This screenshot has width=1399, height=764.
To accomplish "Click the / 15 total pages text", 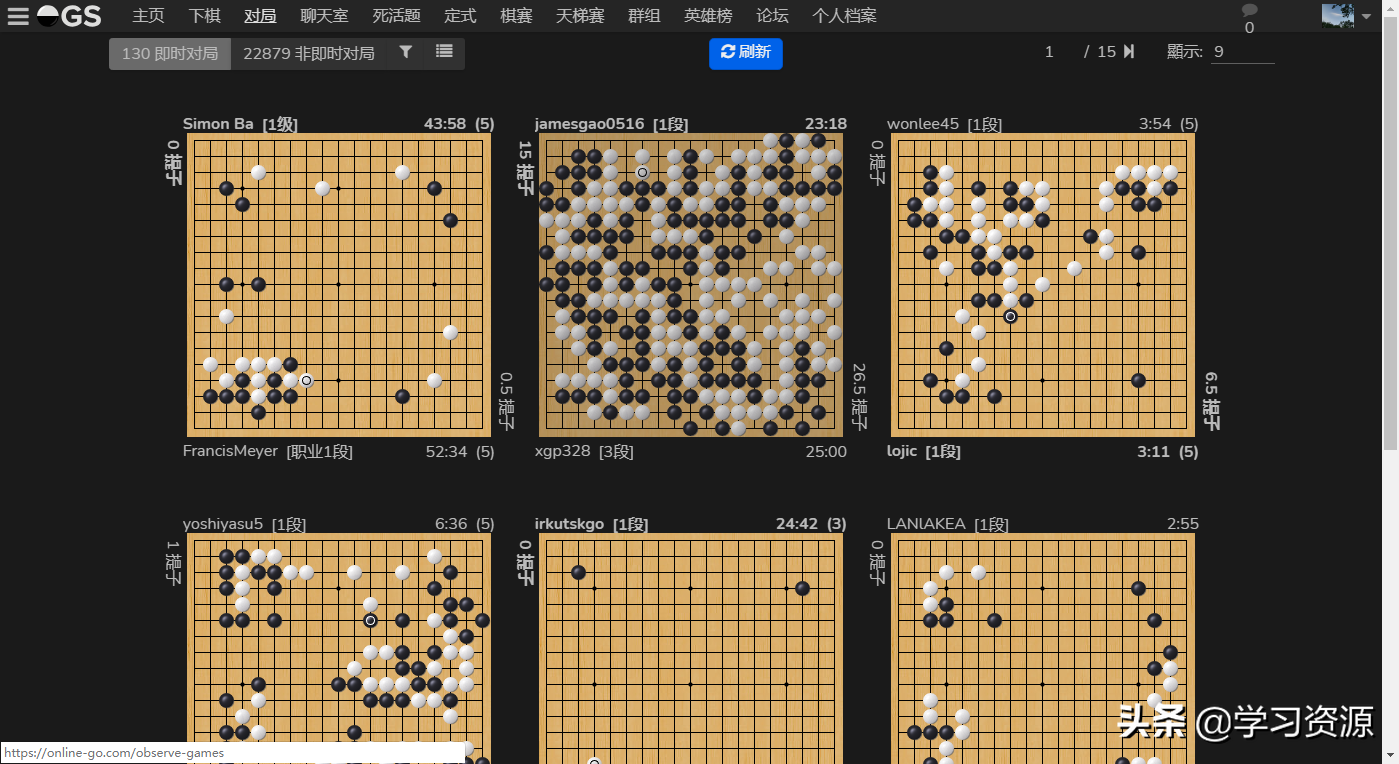I will pyautogui.click(x=1100, y=52).
